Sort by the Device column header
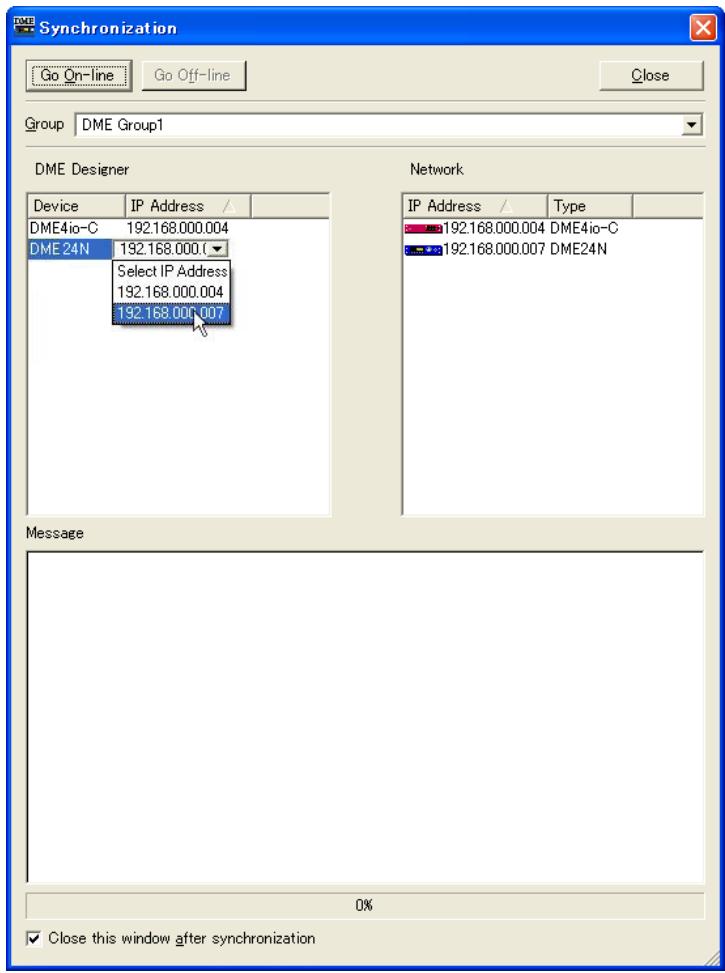Image resolution: width=725 pixels, height=973 pixels. pyautogui.click(x=76, y=206)
